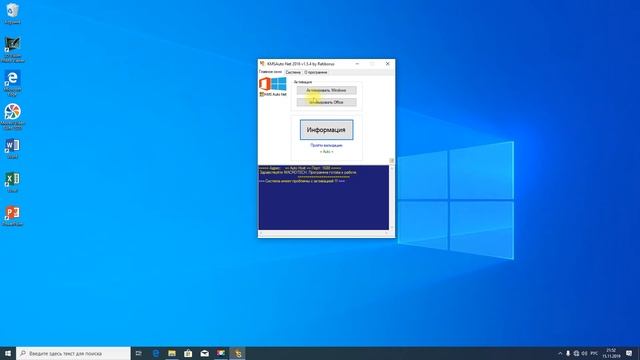Open the taskbar clock and date
The height and width of the screenshot is (360, 640).
pos(611,353)
